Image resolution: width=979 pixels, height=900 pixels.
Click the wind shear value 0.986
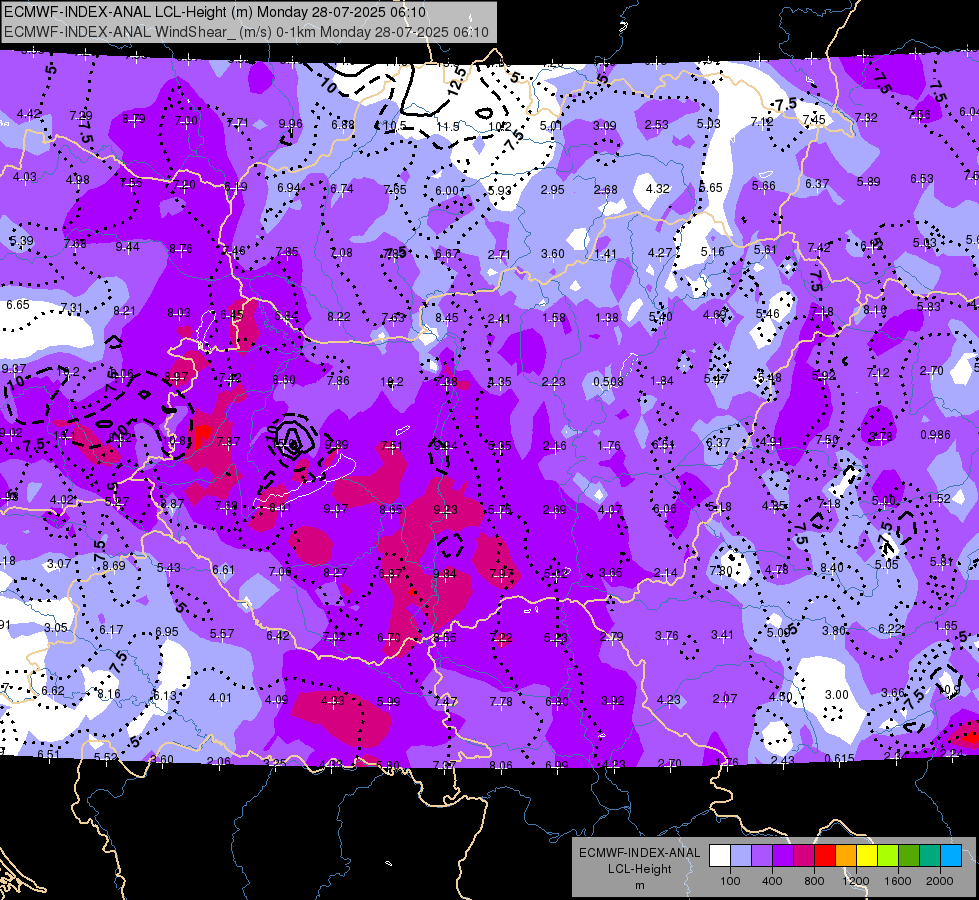935,435
